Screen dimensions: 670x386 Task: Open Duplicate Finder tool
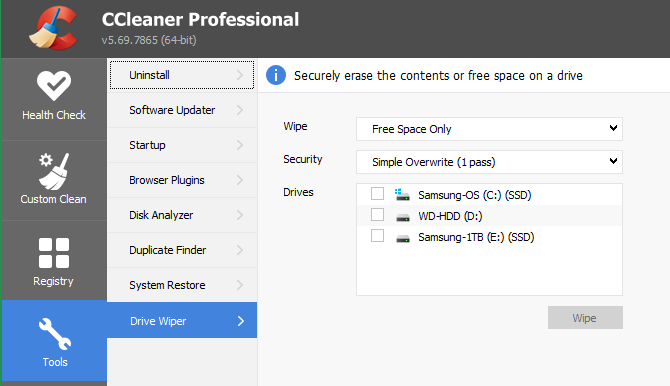[x=182, y=250]
